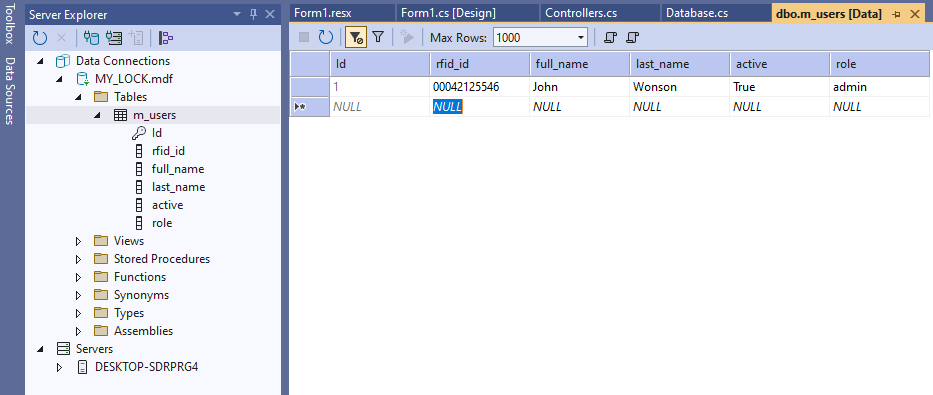This screenshot has height=395, width=933.
Task: Click the purple tree-structure icon in Server Explorer toolbar
Action: click(166, 38)
